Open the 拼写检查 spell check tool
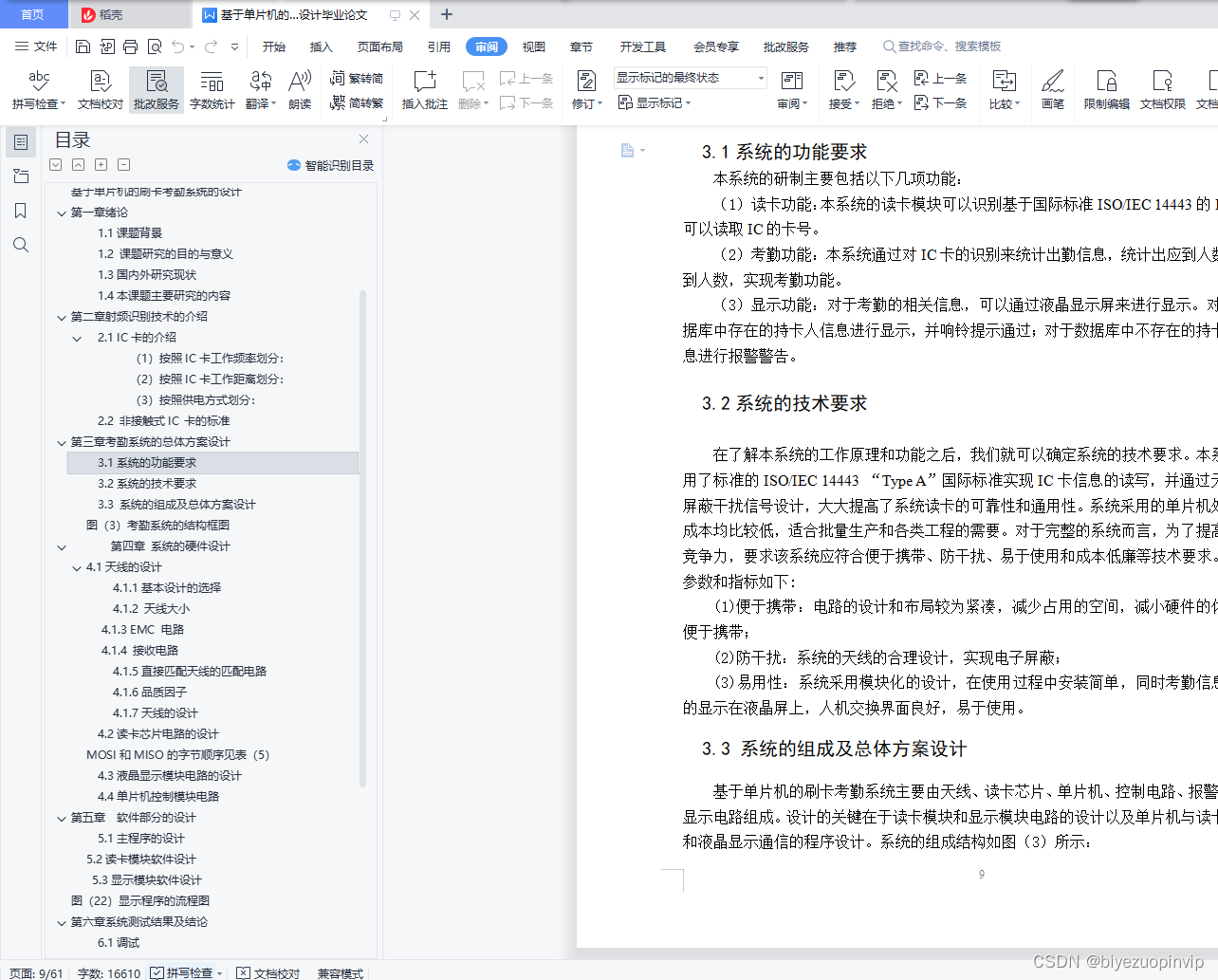Viewport: 1218px width, 980px height. click(x=39, y=90)
